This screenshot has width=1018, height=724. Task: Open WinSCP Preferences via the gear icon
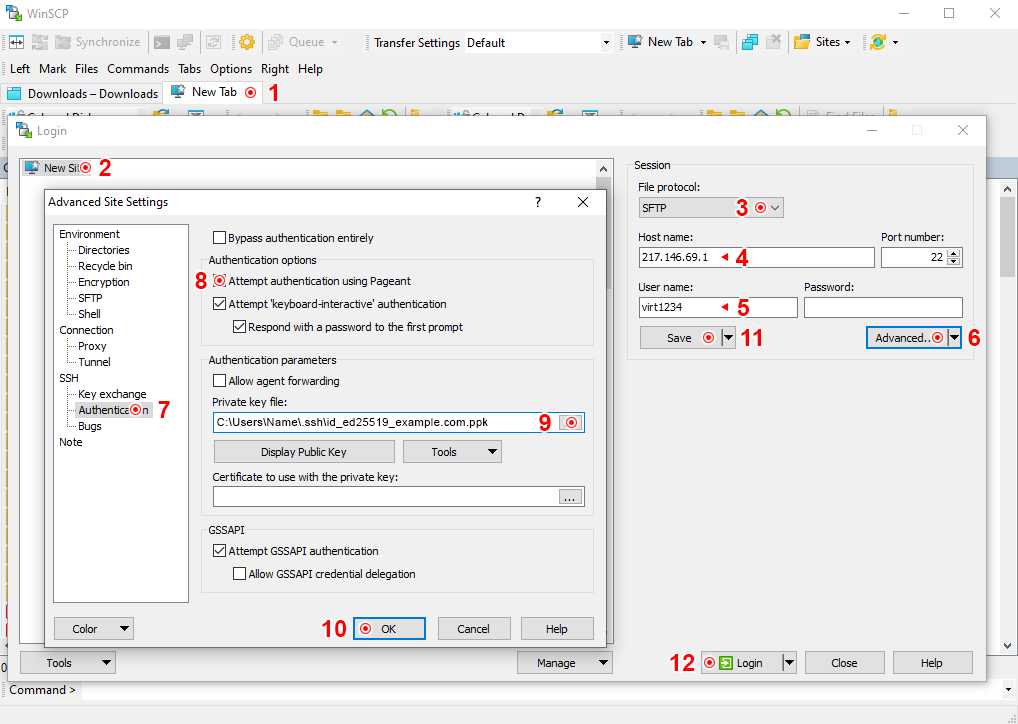pyautogui.click(x=246, y=43)
